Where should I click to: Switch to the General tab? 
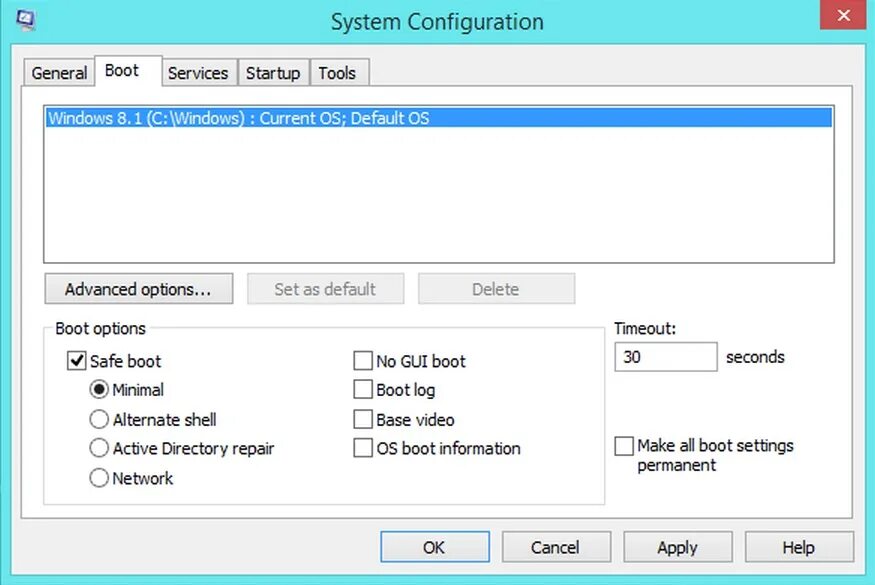pos(59,73)
